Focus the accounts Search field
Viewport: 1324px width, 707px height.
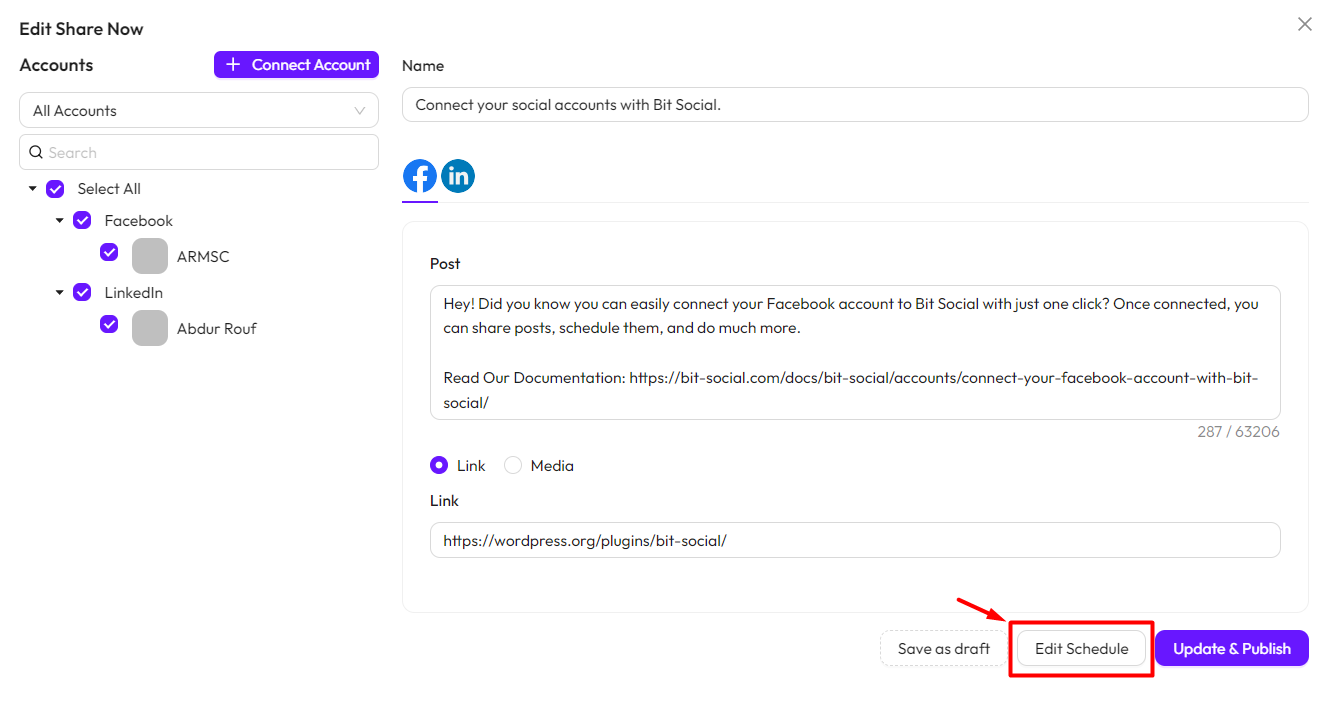coord(199,152)
